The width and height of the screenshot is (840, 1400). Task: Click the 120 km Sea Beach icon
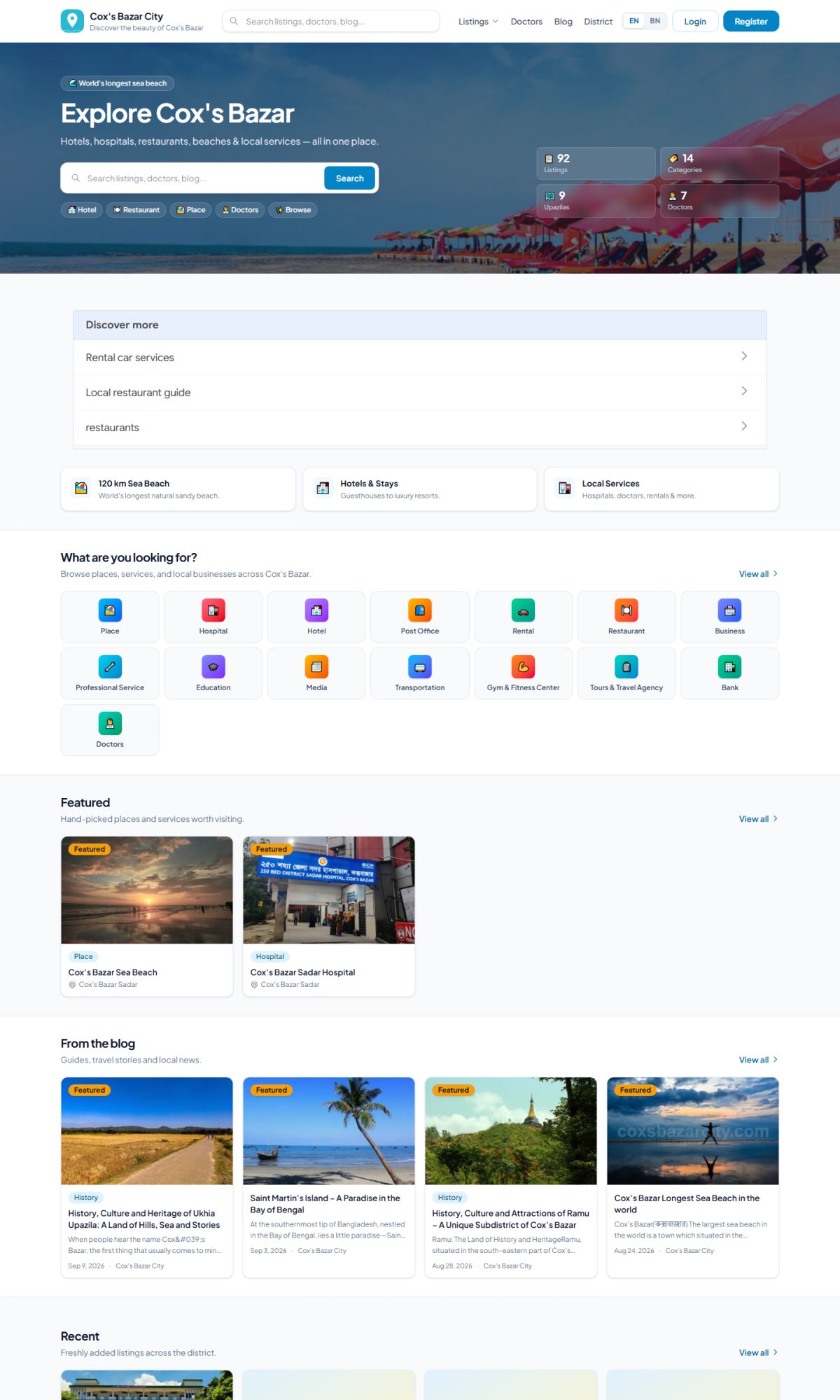(81, 489)
